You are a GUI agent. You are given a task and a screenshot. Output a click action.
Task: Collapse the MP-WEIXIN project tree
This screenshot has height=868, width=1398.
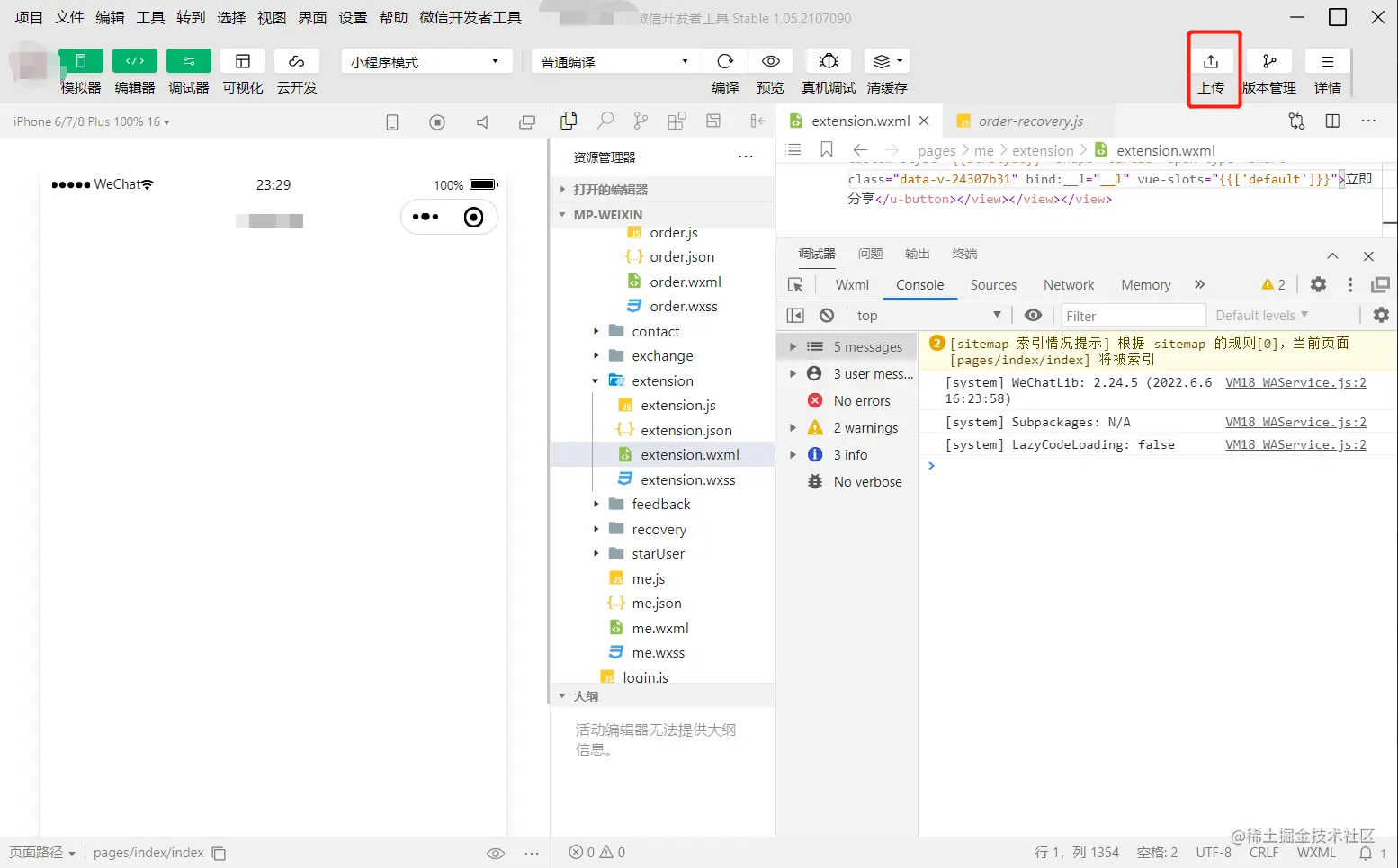coord(663,214)
